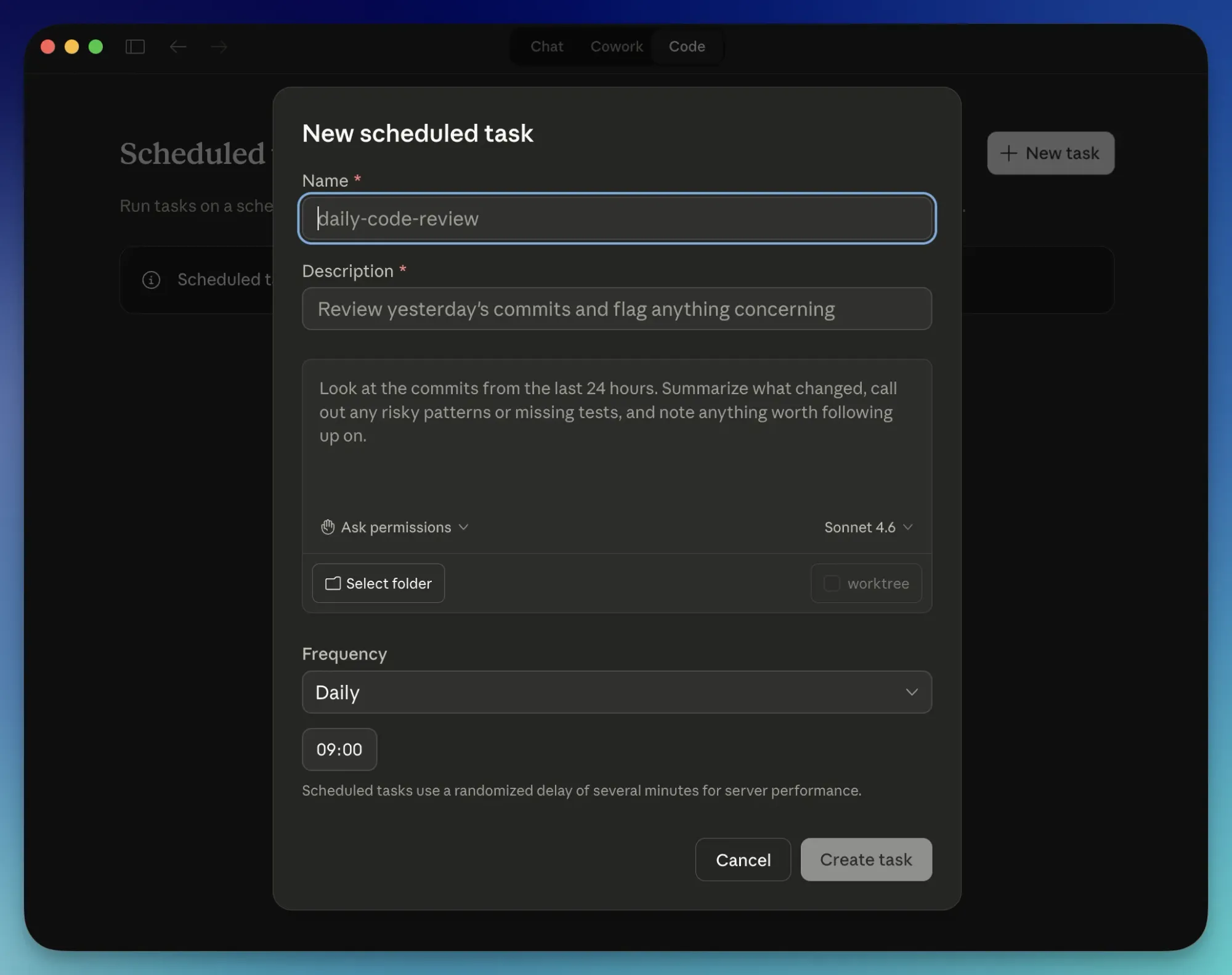Click the info icon beside Scheduled text
The image size is (1232, 975).
point(151,280)
